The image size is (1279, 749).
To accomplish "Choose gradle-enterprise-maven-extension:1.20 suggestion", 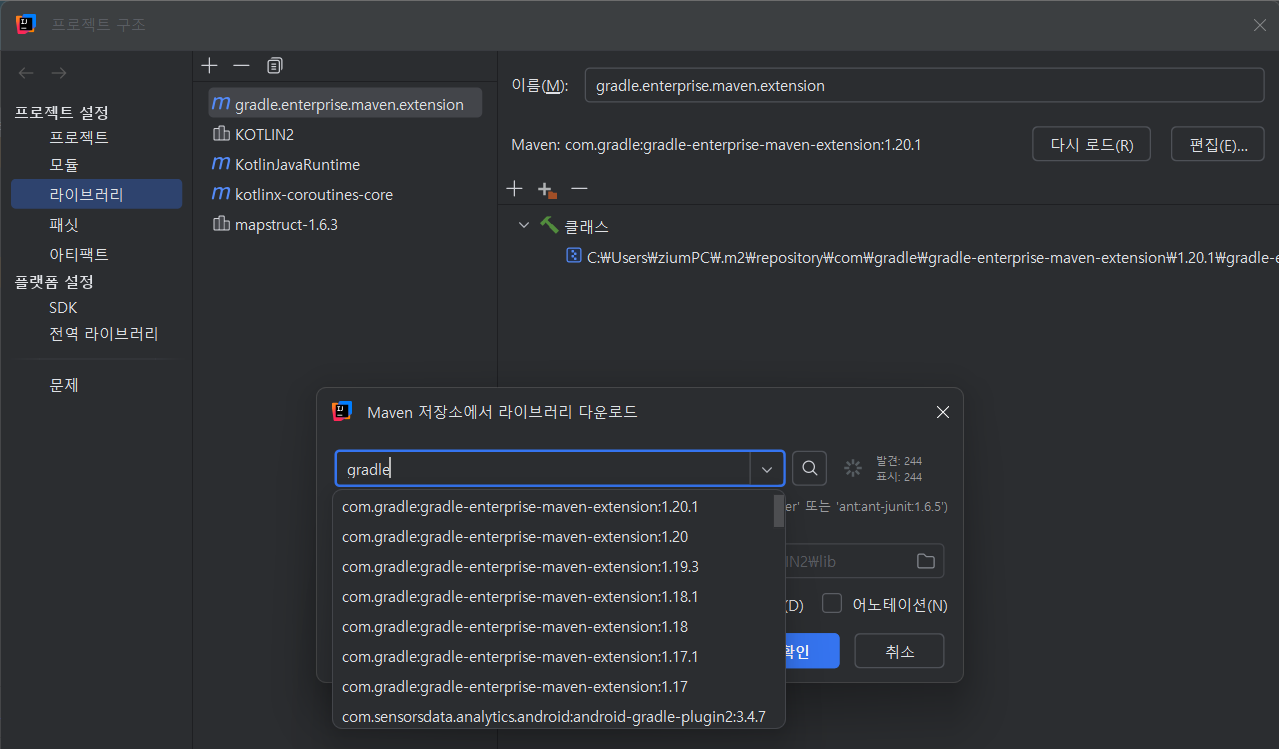I will point(553,536).
